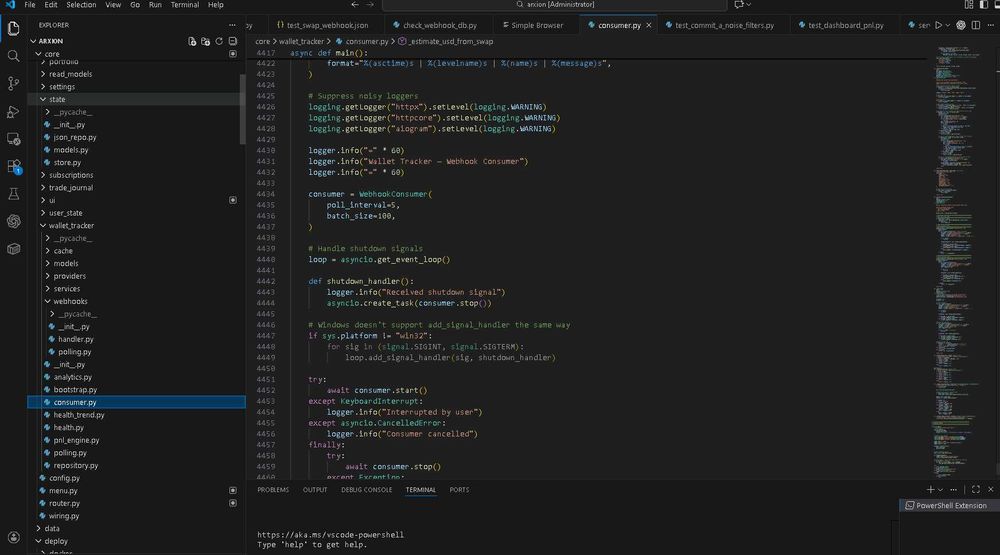1000x555 pixels.
Task: Expand the data folder
Action: click(136, 528)
